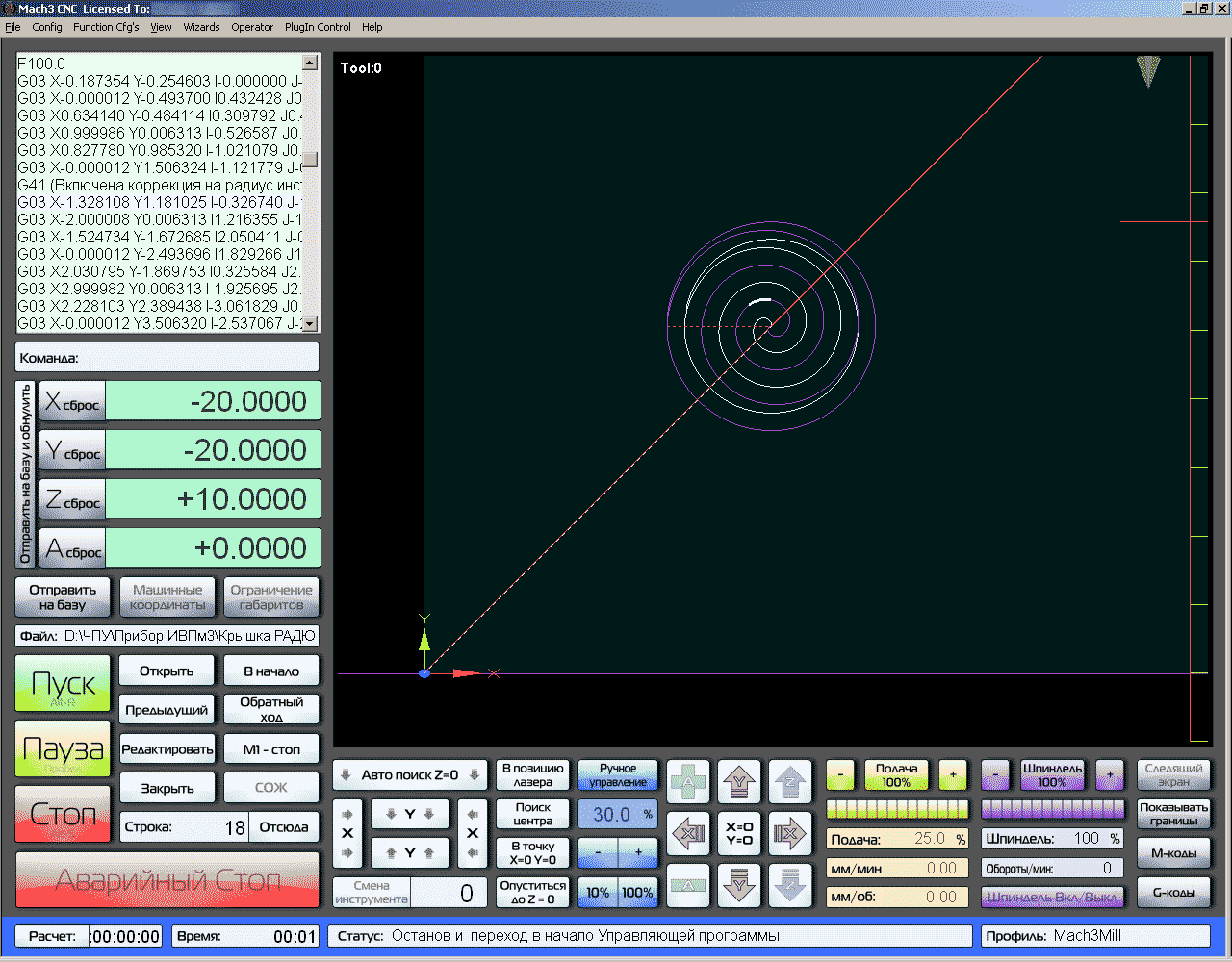Toggle Шпиндель Вкл/Выкл spindle

tap(1052, 898)
